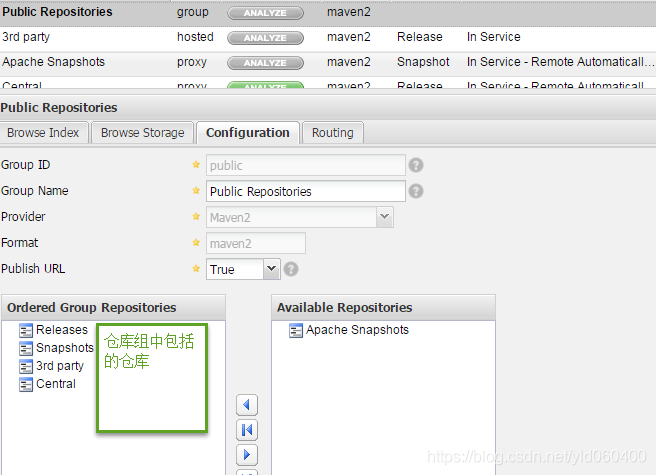Click the Apache Snapshots icon in Available Repositories
Screen dimensions: 656x475
tap(296, 331)
